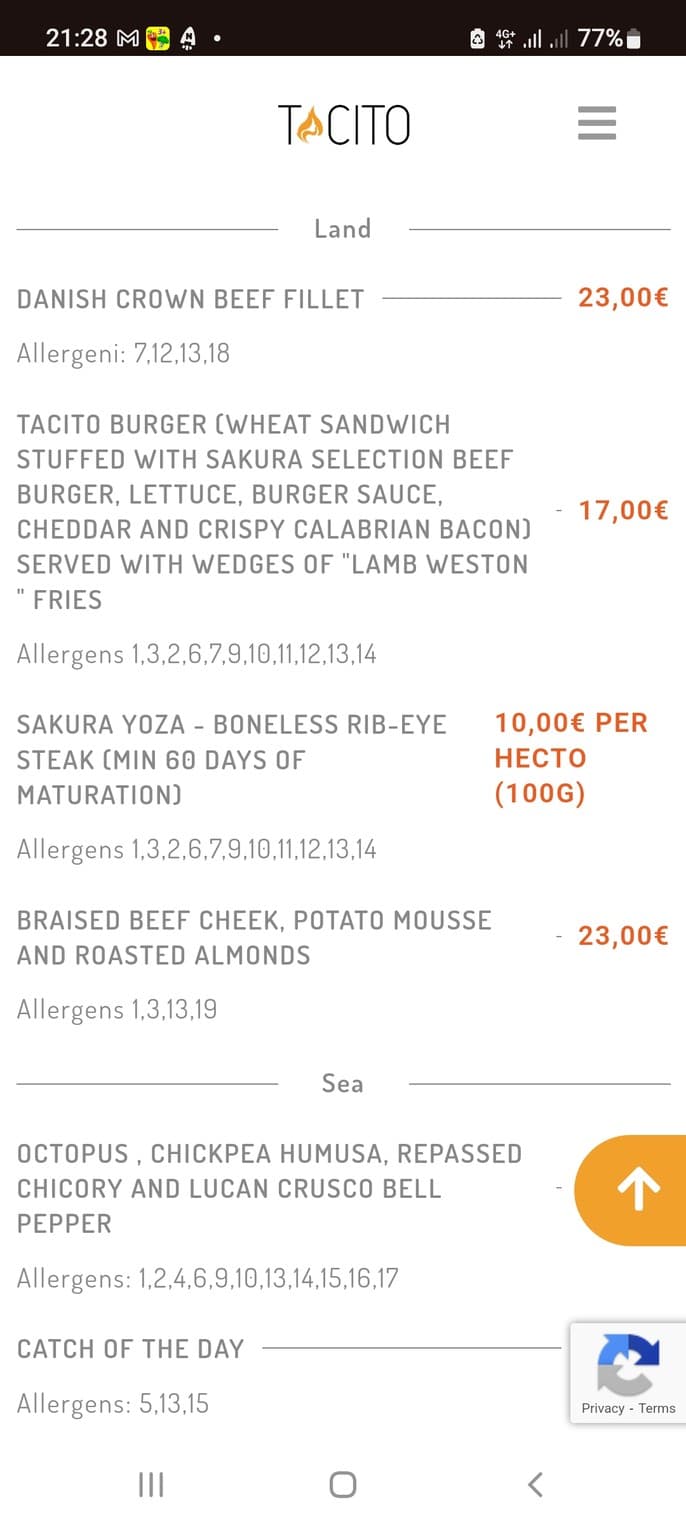Tap the TACITO BURGER menu entry

click(x=270, y=510)
